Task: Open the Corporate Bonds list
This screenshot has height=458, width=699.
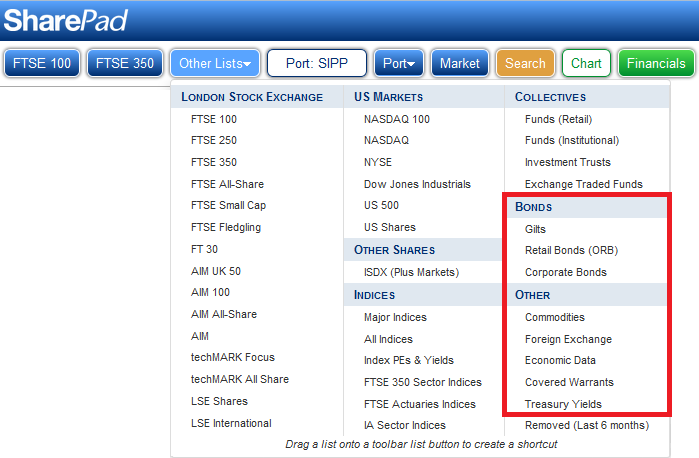Action: [x=566, y=272]
